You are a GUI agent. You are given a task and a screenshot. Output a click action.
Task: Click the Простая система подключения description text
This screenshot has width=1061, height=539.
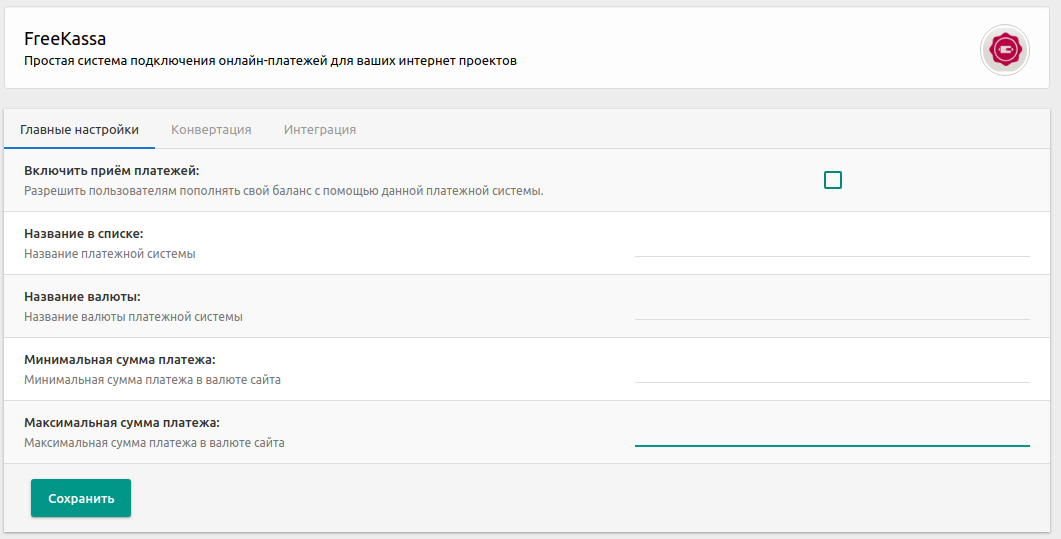(x=271, y=61)
